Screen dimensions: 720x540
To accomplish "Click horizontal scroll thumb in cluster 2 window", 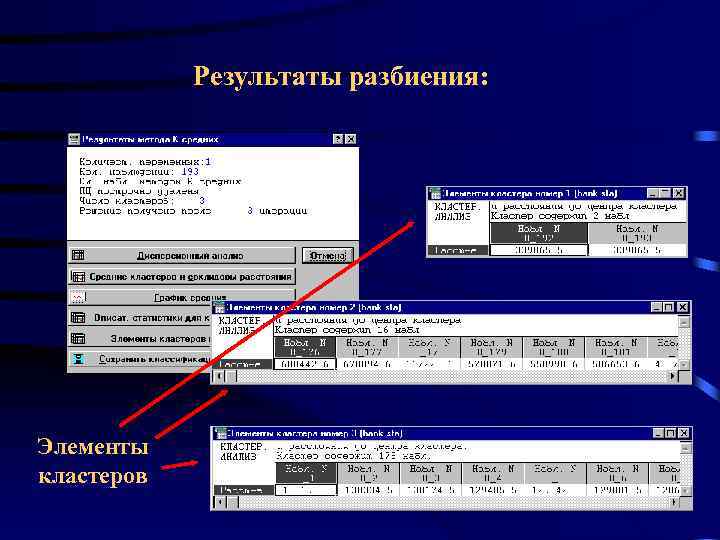I will (x=231, y=377).
